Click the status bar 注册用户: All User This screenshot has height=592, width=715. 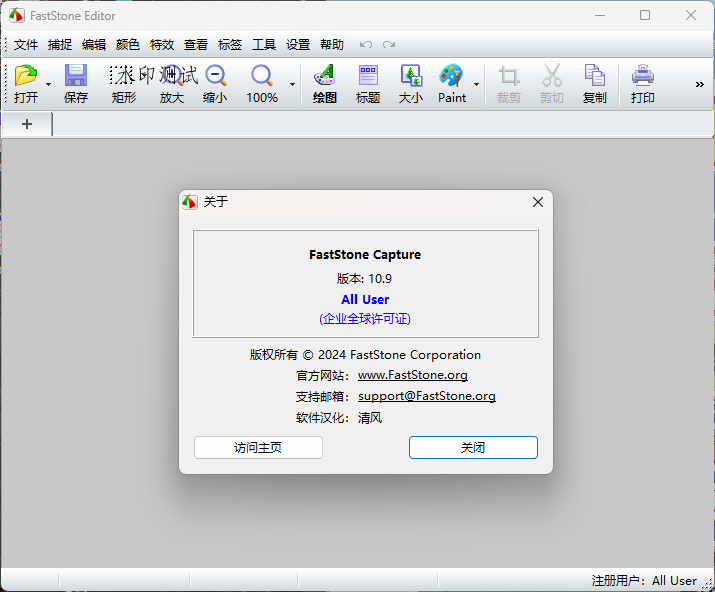tap(644, 581)
